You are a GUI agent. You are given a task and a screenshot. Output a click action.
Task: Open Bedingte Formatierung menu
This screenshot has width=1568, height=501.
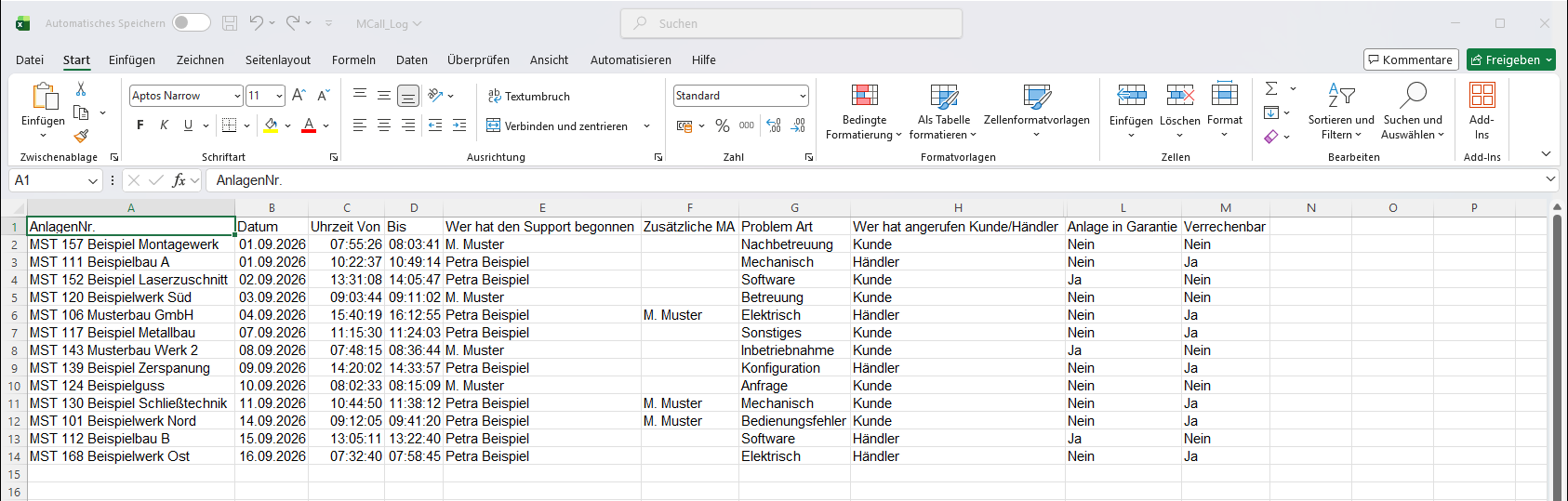[864, 112]
